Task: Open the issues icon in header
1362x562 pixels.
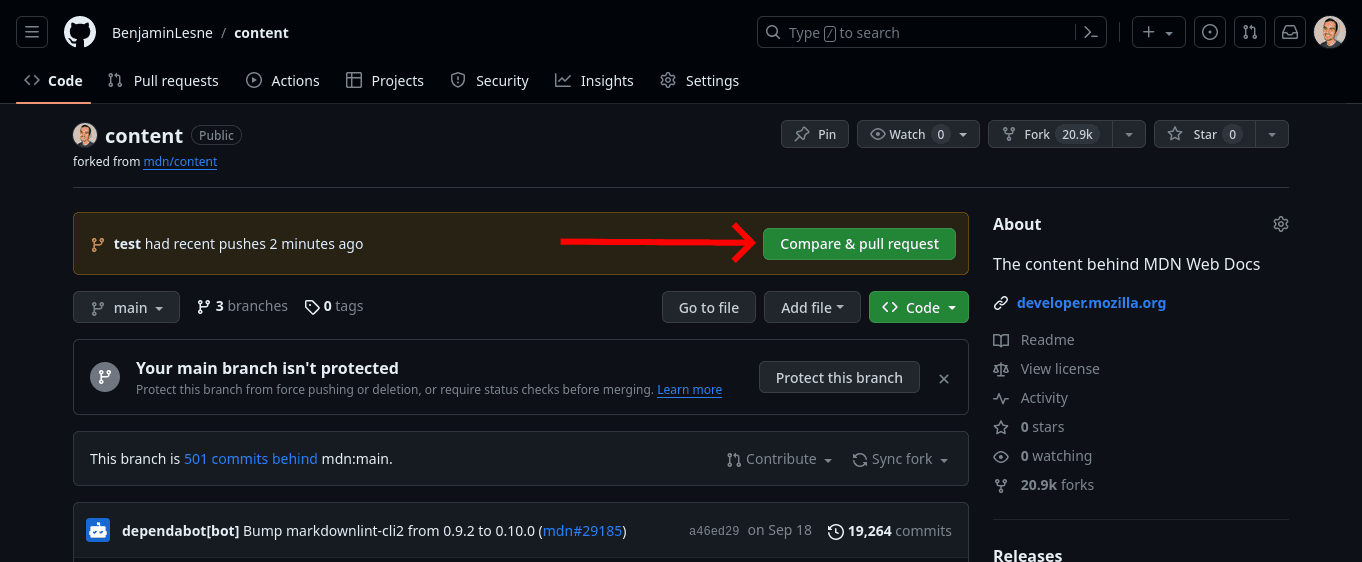Action: point(1210,32)
